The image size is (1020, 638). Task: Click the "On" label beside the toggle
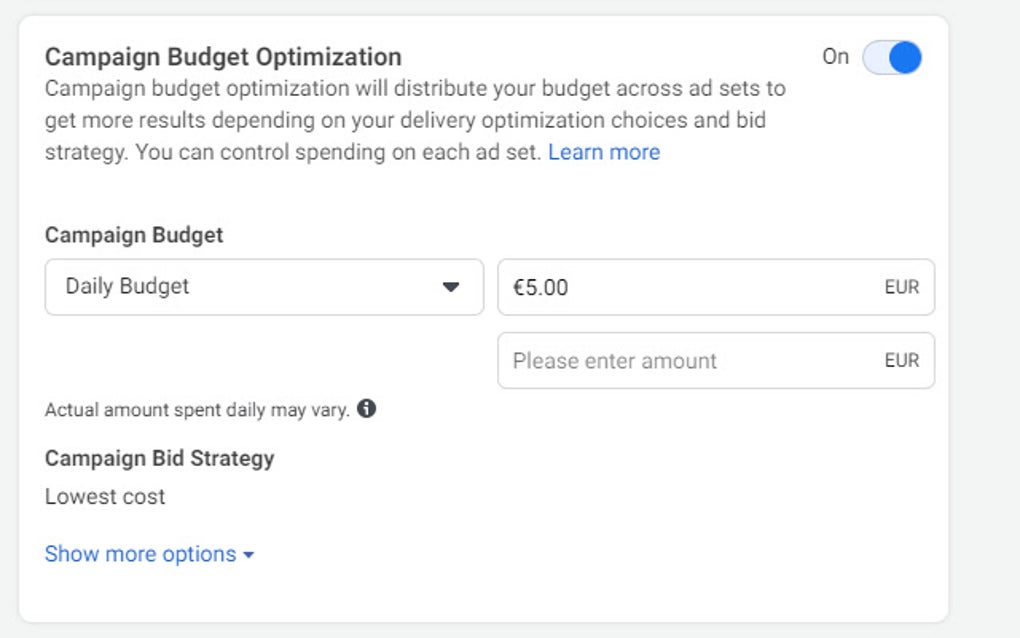pyautogui.click(x=835, y=57)
